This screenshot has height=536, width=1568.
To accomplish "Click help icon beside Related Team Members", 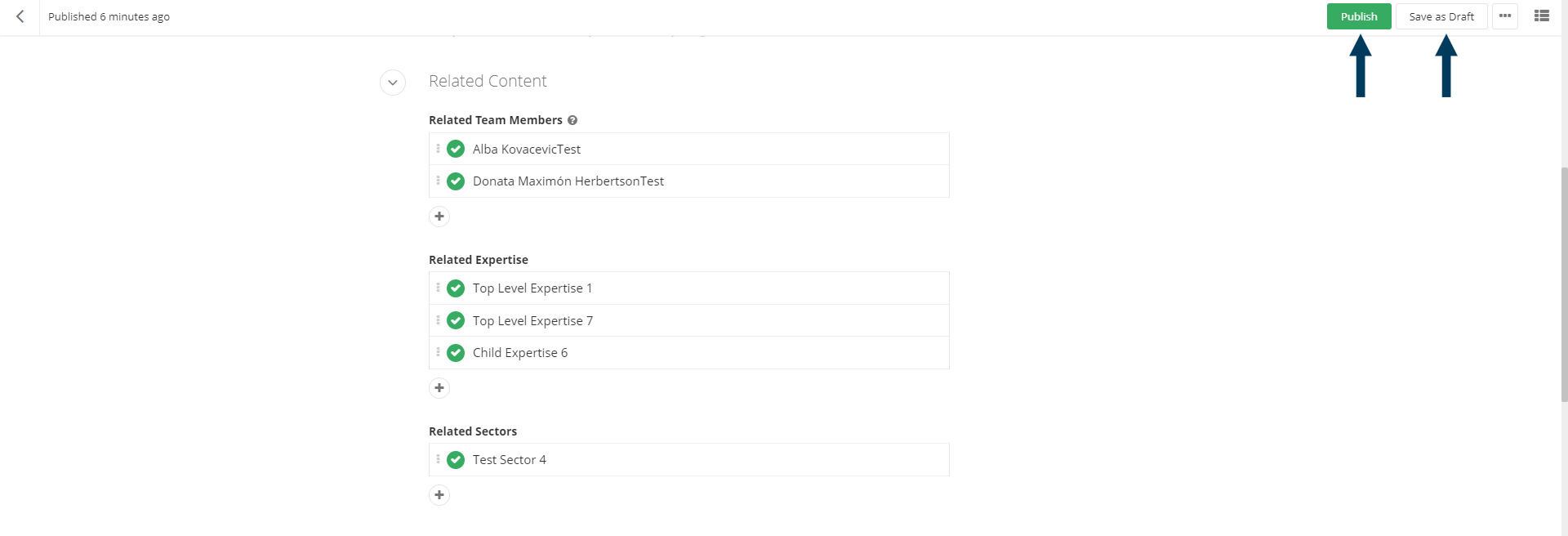I will [572, 120].
